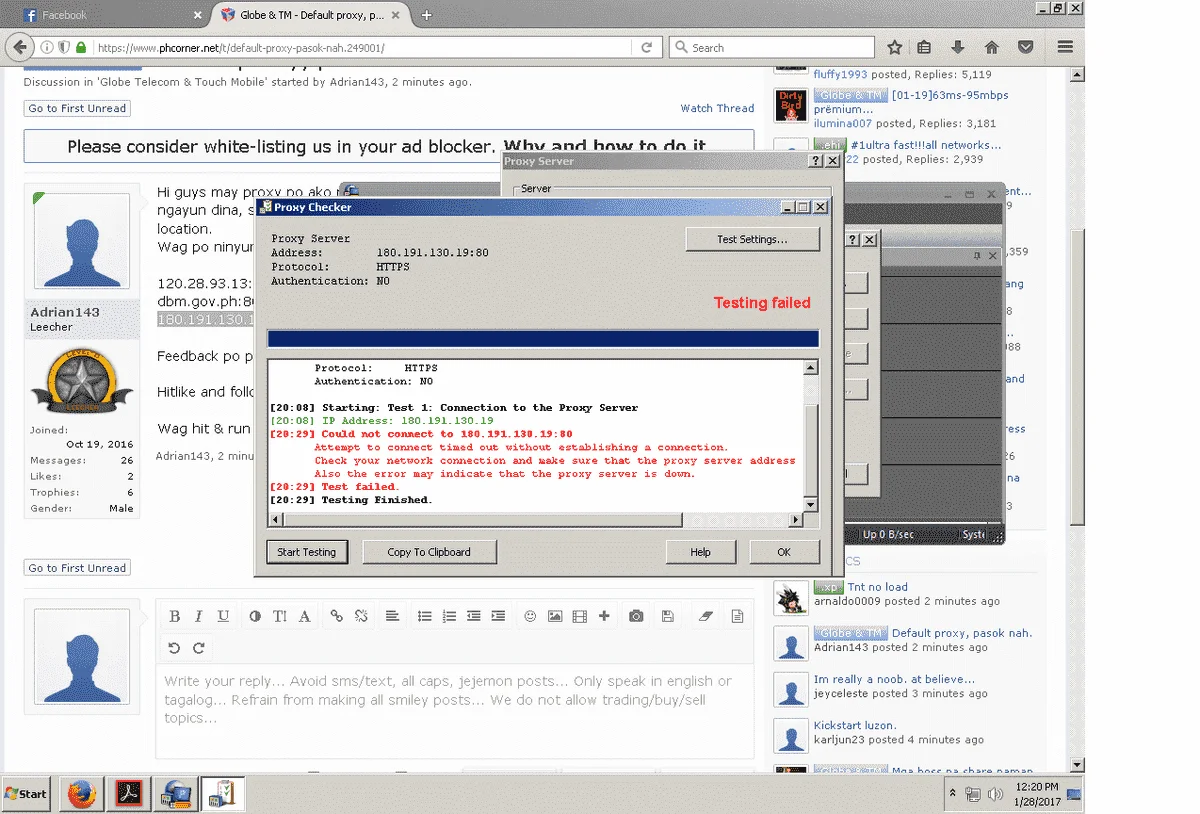Apply underline formatting in reply editor
The height and width of the screenshot is (814, 1200).
click(223, 617)
